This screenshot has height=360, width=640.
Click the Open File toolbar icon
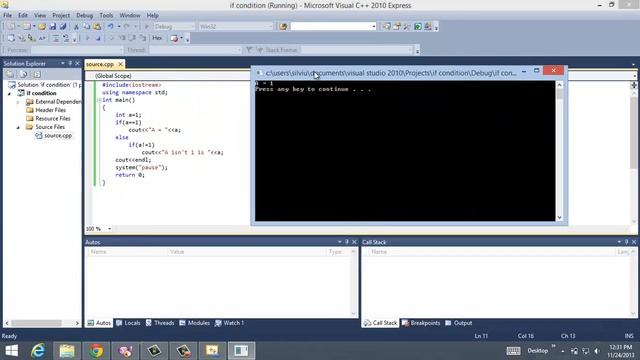coord(42,27)
